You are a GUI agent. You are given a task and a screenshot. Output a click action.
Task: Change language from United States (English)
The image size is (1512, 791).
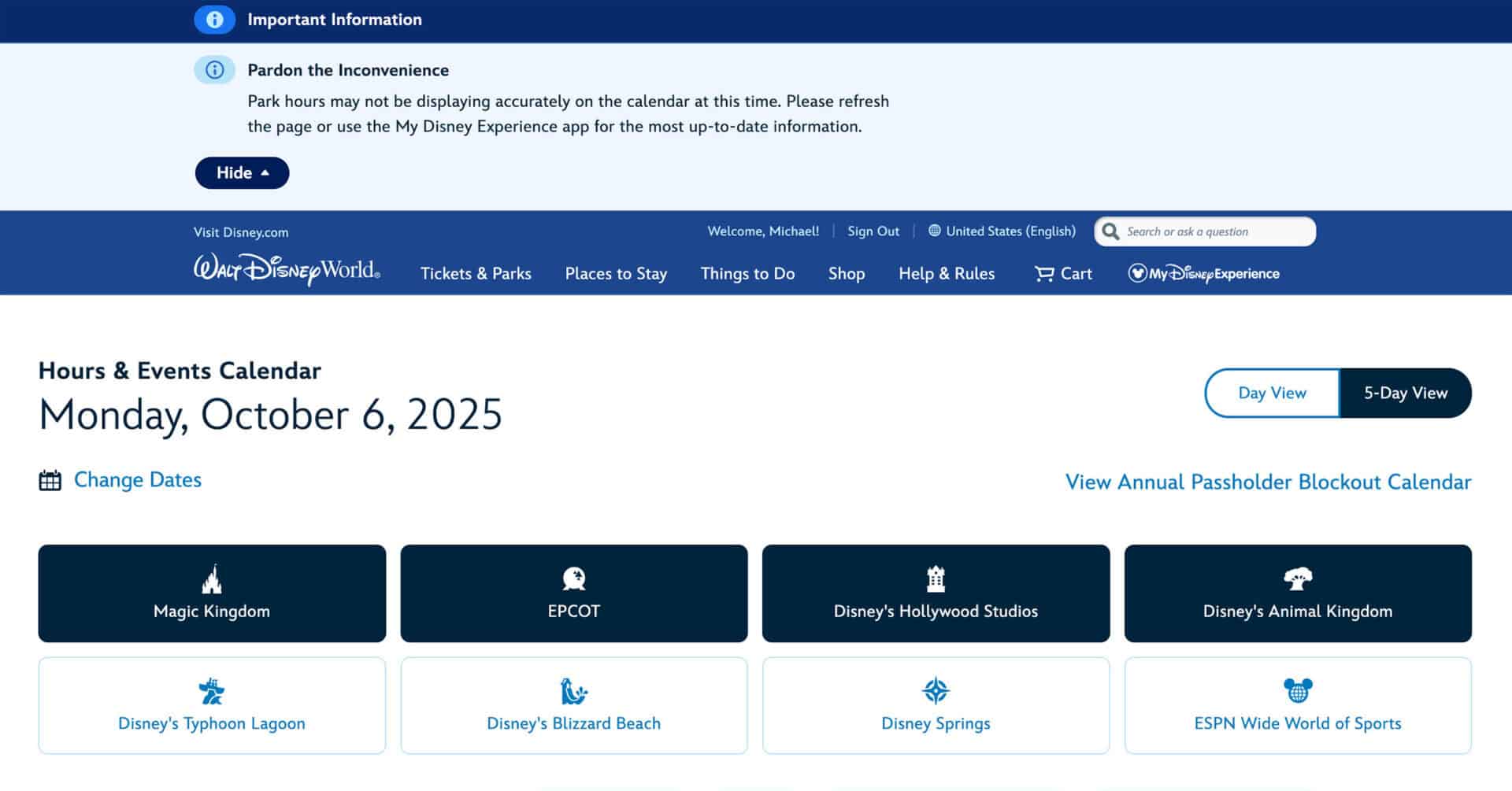(x=1002, y=231)
